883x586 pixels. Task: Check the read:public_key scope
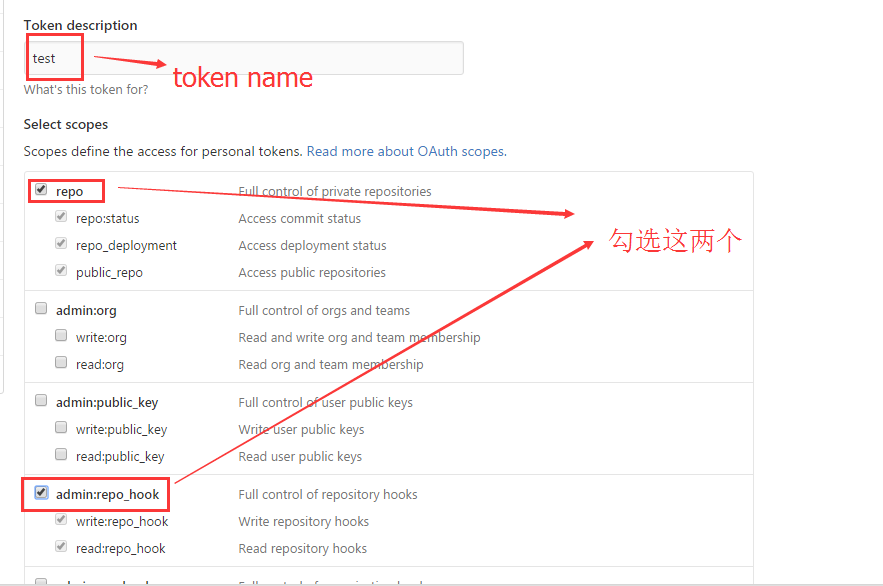[61, 453]
